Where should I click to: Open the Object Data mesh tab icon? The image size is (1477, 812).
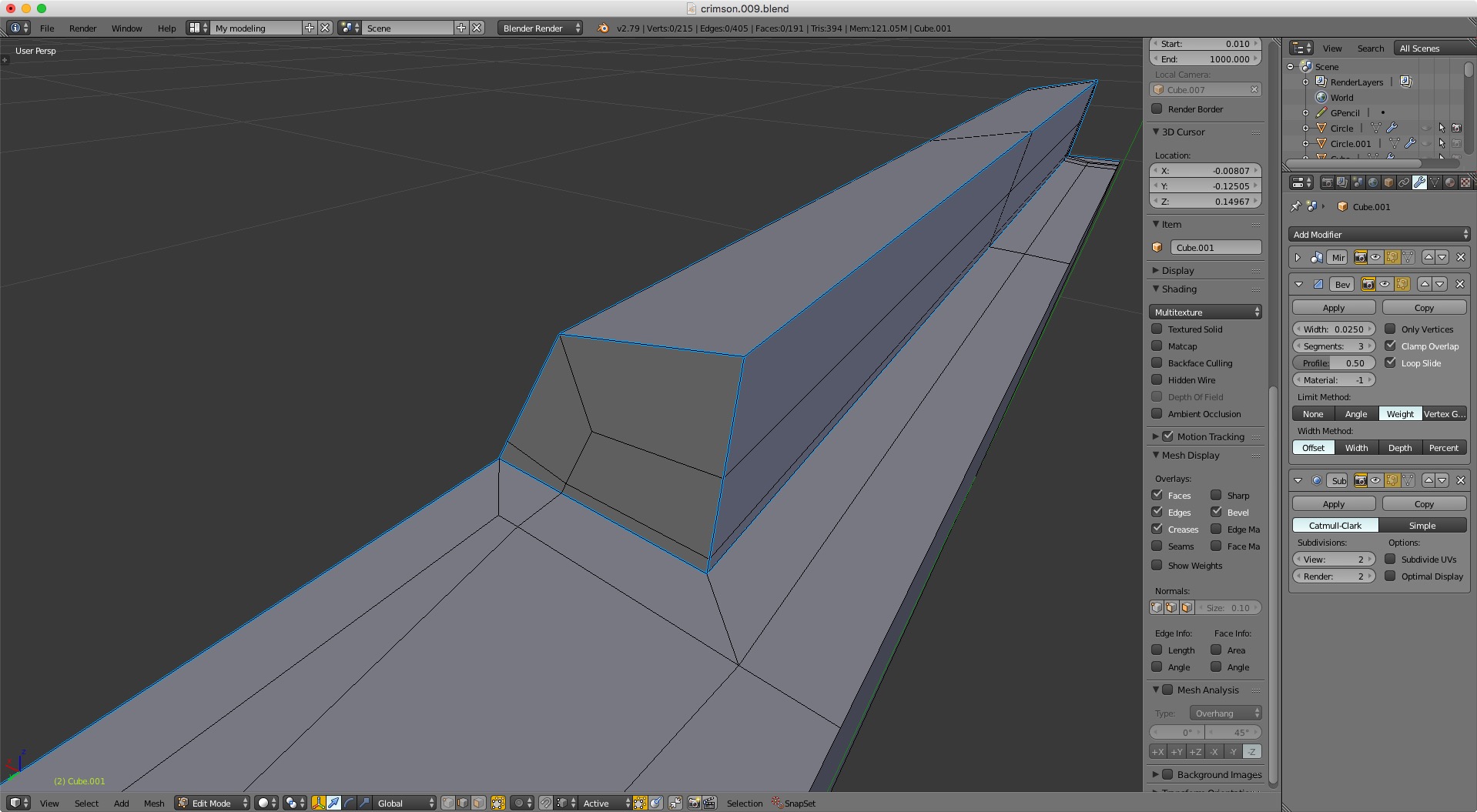[1435, 182]
